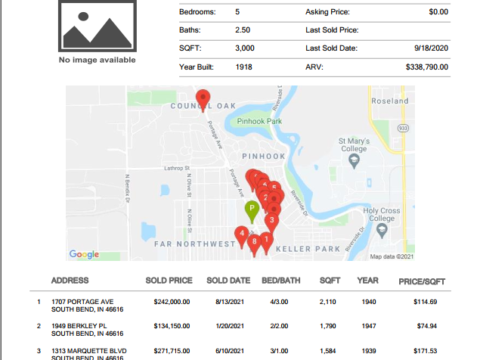Click the route 933 highway shield
This screenshot has height=360, width=480.
403,128
